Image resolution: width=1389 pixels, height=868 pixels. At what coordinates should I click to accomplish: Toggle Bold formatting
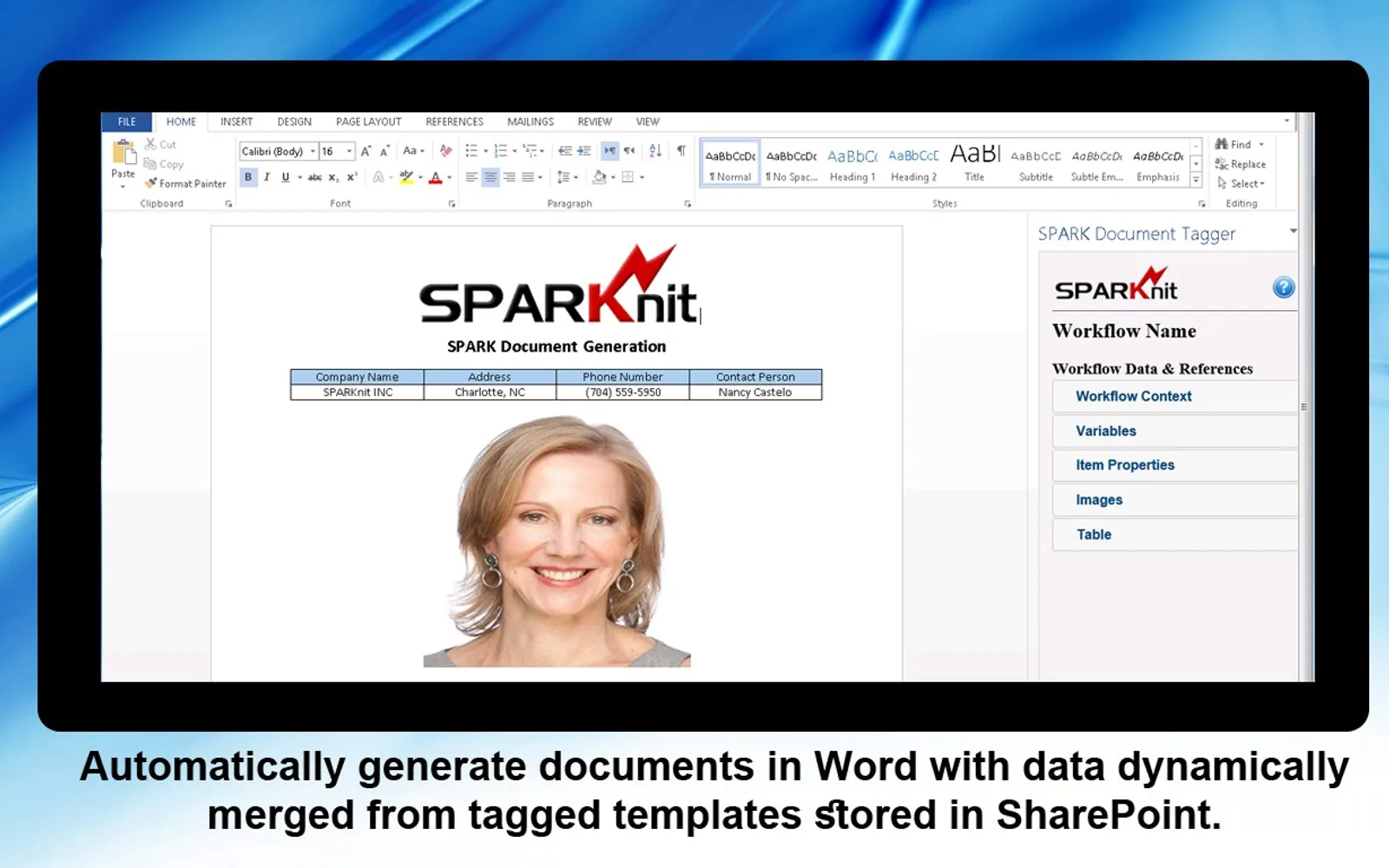pyautogui.click(x=248, y=177)
